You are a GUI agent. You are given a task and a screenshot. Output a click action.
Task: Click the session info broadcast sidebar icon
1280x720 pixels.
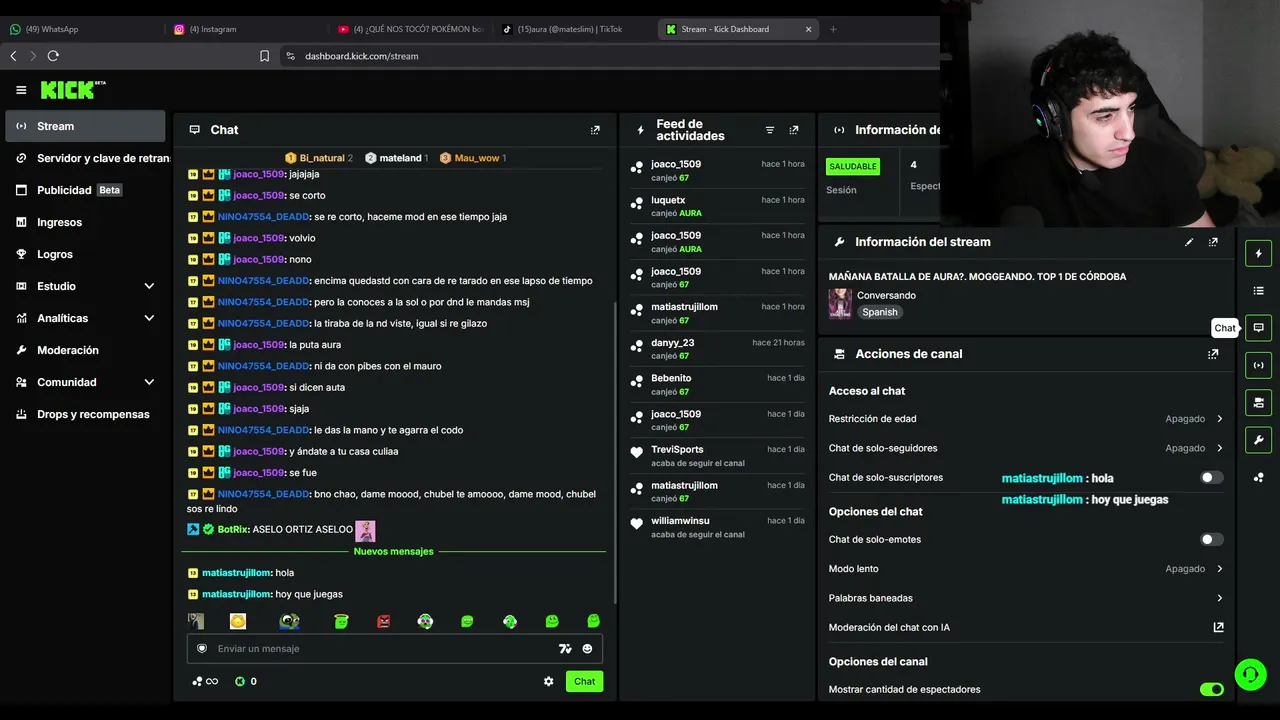pos(1259,365)
